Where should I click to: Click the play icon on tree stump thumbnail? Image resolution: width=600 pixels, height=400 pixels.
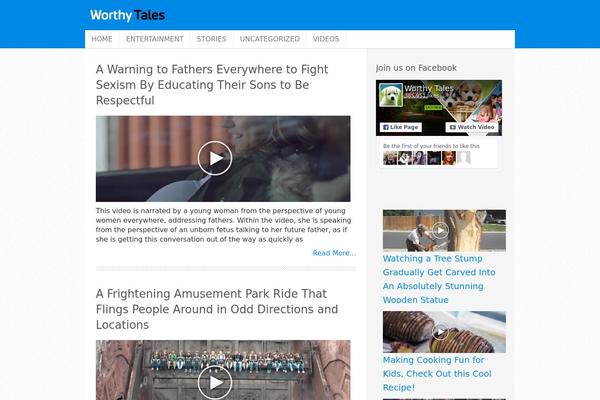pos(440,230)
